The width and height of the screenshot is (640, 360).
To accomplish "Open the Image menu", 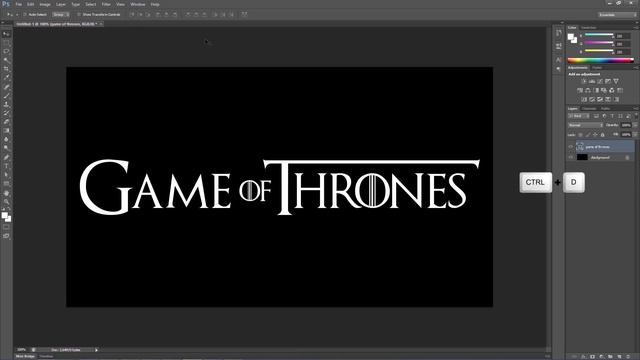I will click(x=45, y=4).
